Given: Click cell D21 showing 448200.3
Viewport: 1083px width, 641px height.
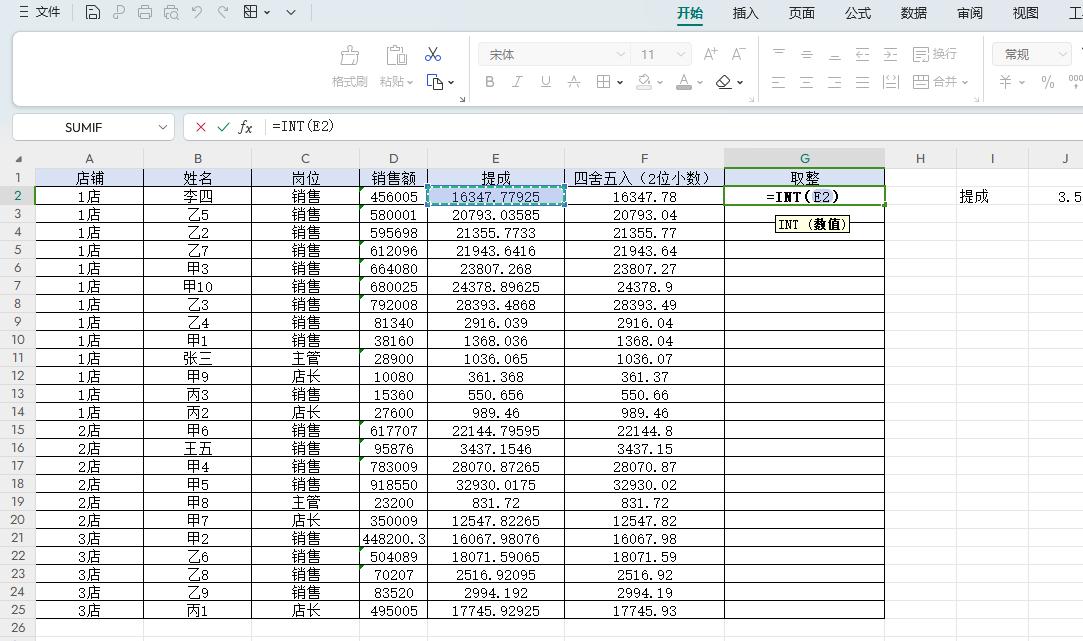Looking at the screenshot, I should [394, 539].
